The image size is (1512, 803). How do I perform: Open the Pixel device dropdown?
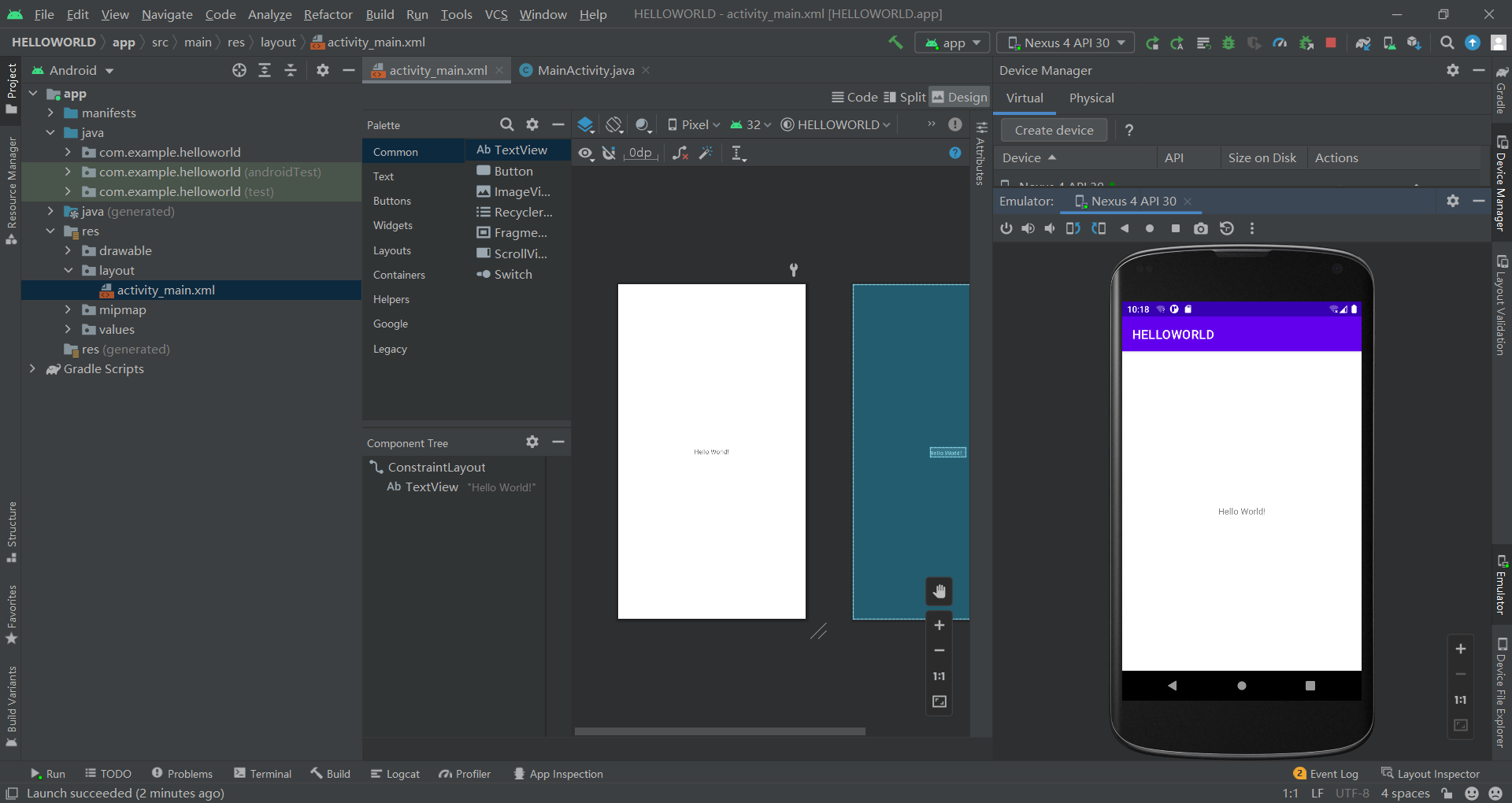tap(694, 124)
